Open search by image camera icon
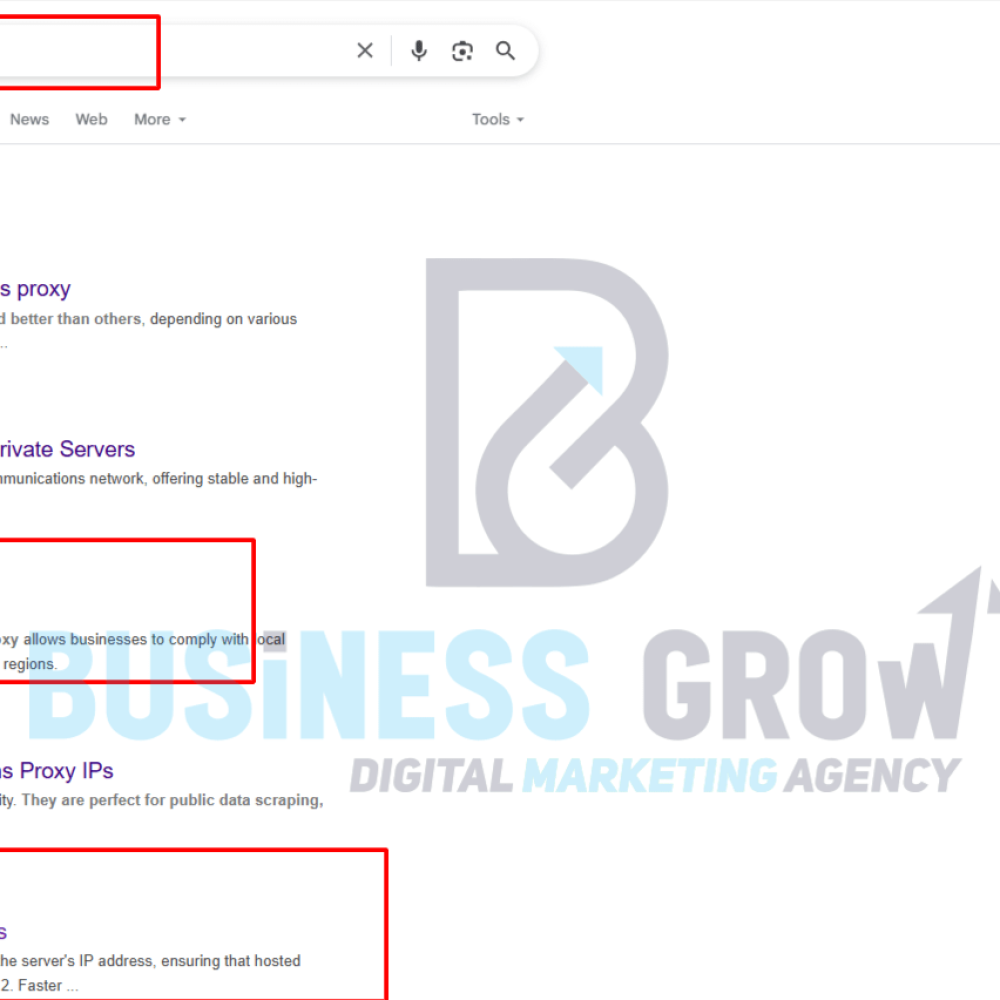The image size is (1000, 1000). pyautogui.click(x=462, y=51)
